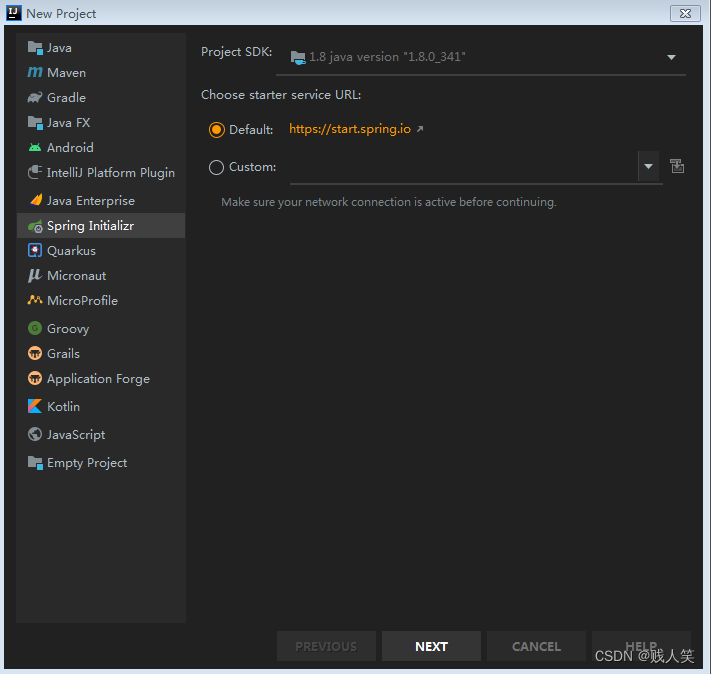Choose Maven project type label

66,73
